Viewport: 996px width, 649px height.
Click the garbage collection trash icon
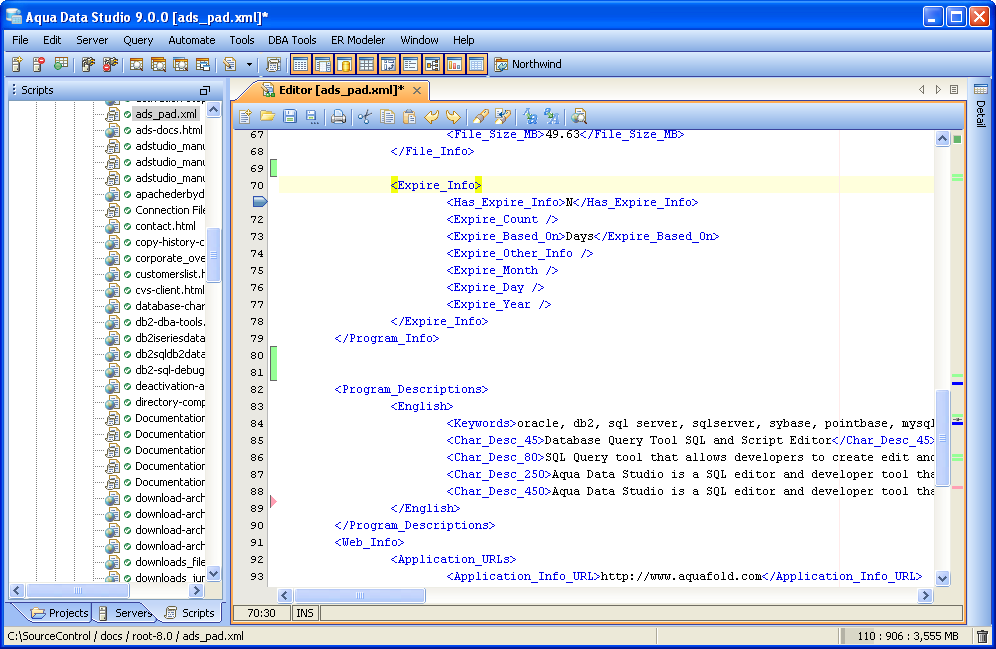pyautogui.click(x=982, y=636)
